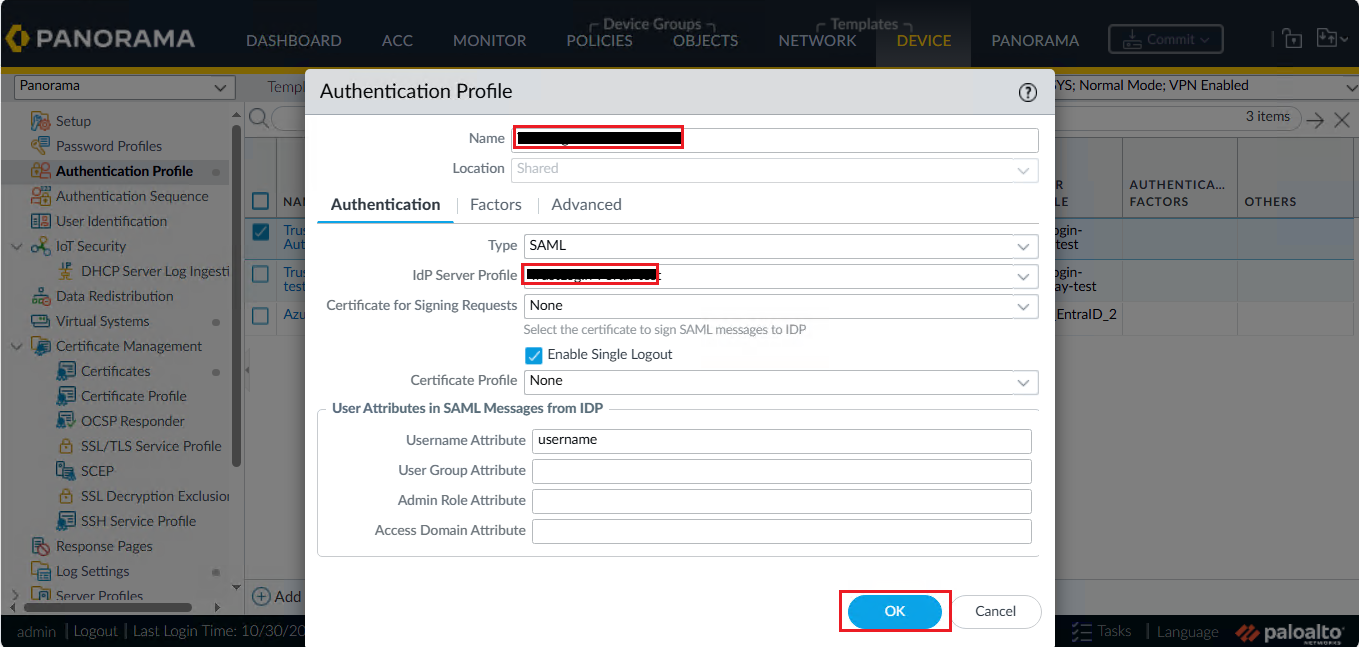The width and height of the screenshot is (1359, 647).
Task: Click the help question mark icon
Action: coord(1027,92)
